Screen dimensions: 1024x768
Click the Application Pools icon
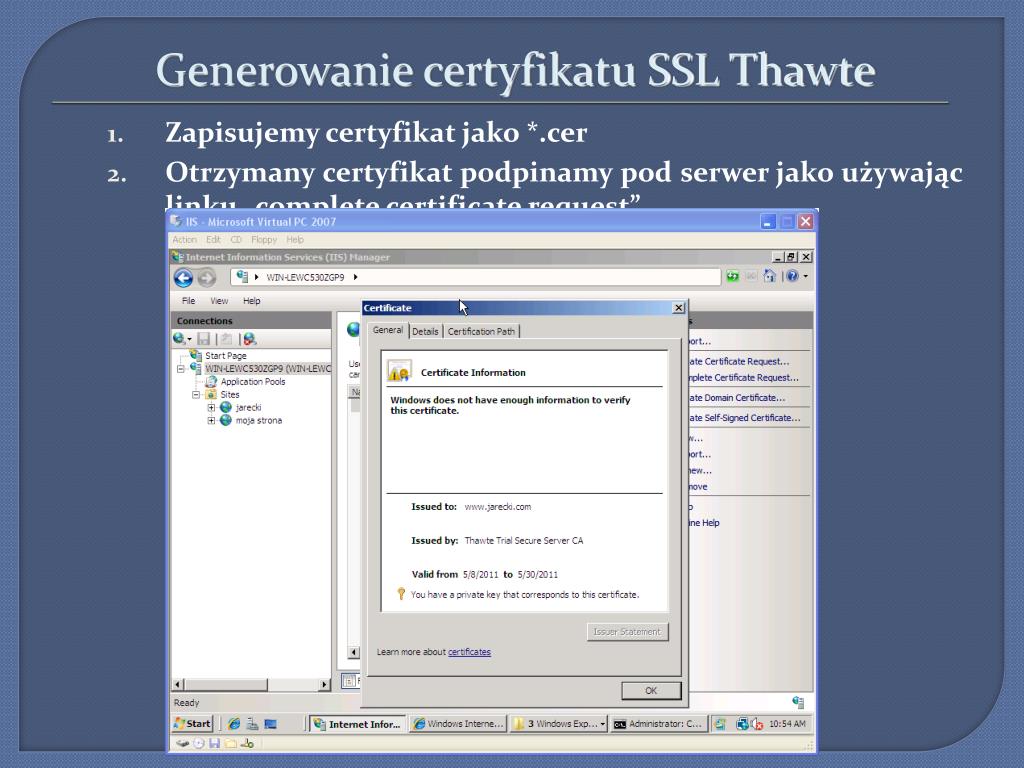(x=212, y=381)
